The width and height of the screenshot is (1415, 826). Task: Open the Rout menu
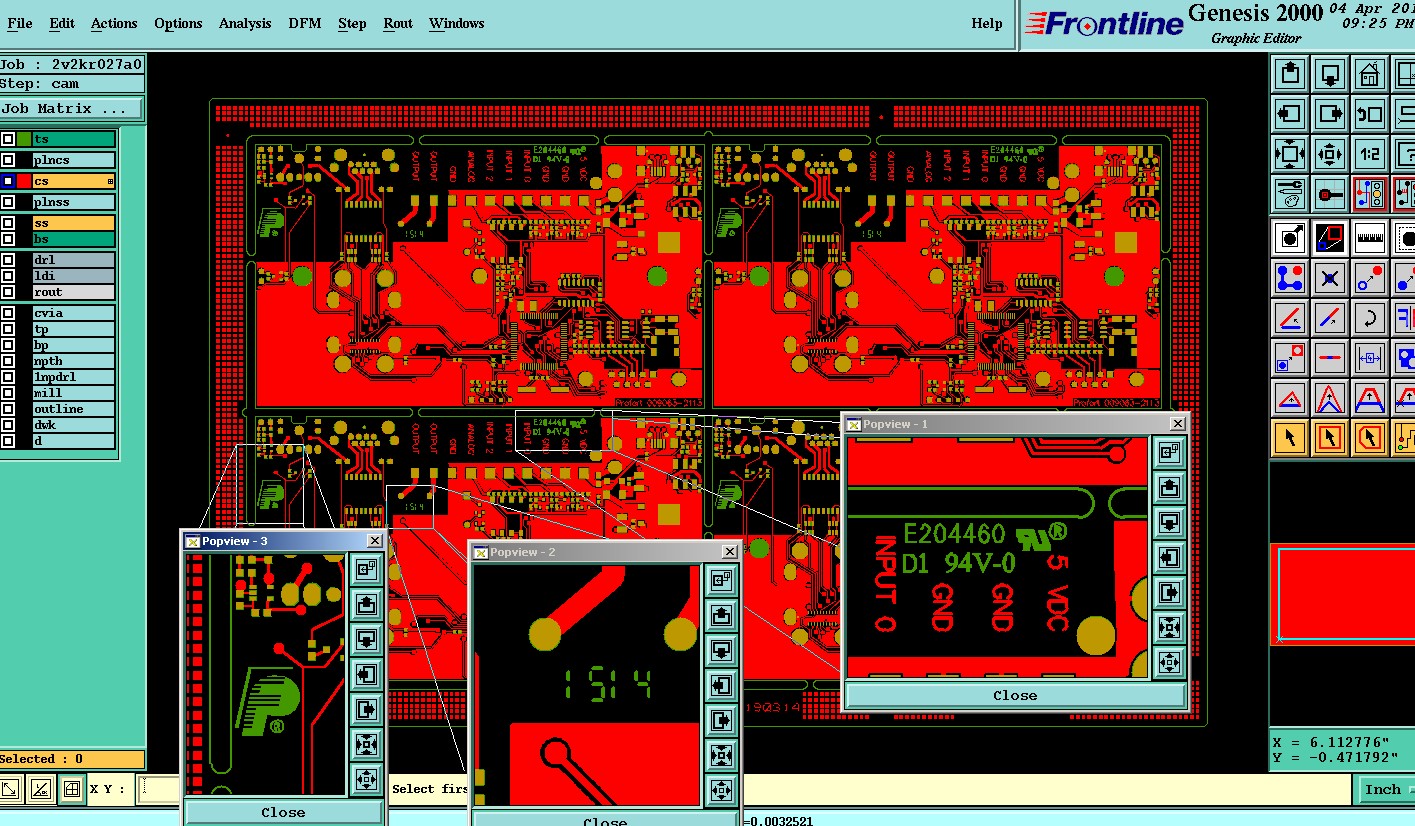point(398,23)
